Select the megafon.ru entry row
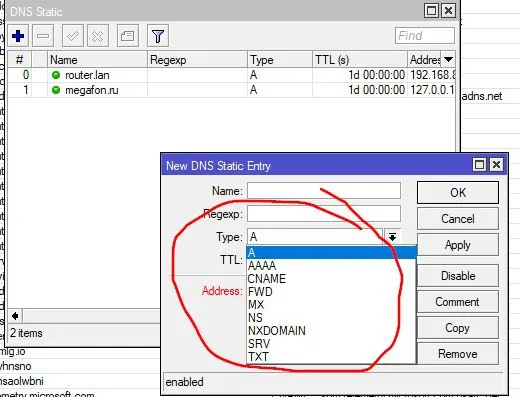Screen dimensions: 520x397 [x=231, y=90]
